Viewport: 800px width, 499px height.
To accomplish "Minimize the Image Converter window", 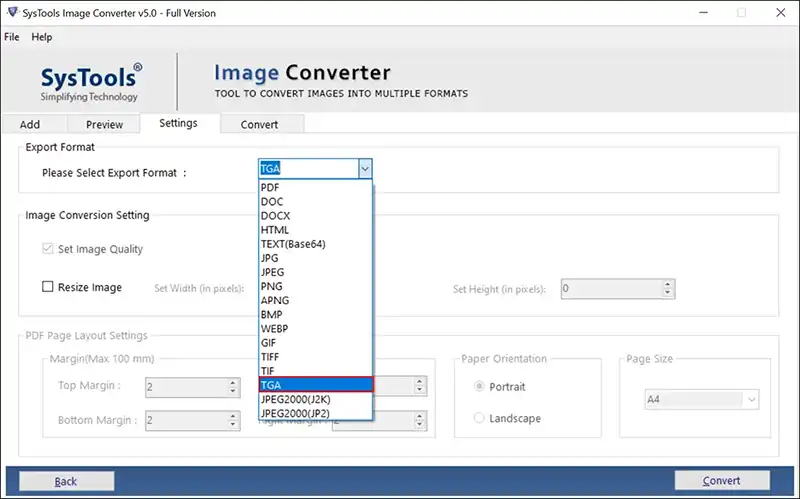I will (704, 13).
